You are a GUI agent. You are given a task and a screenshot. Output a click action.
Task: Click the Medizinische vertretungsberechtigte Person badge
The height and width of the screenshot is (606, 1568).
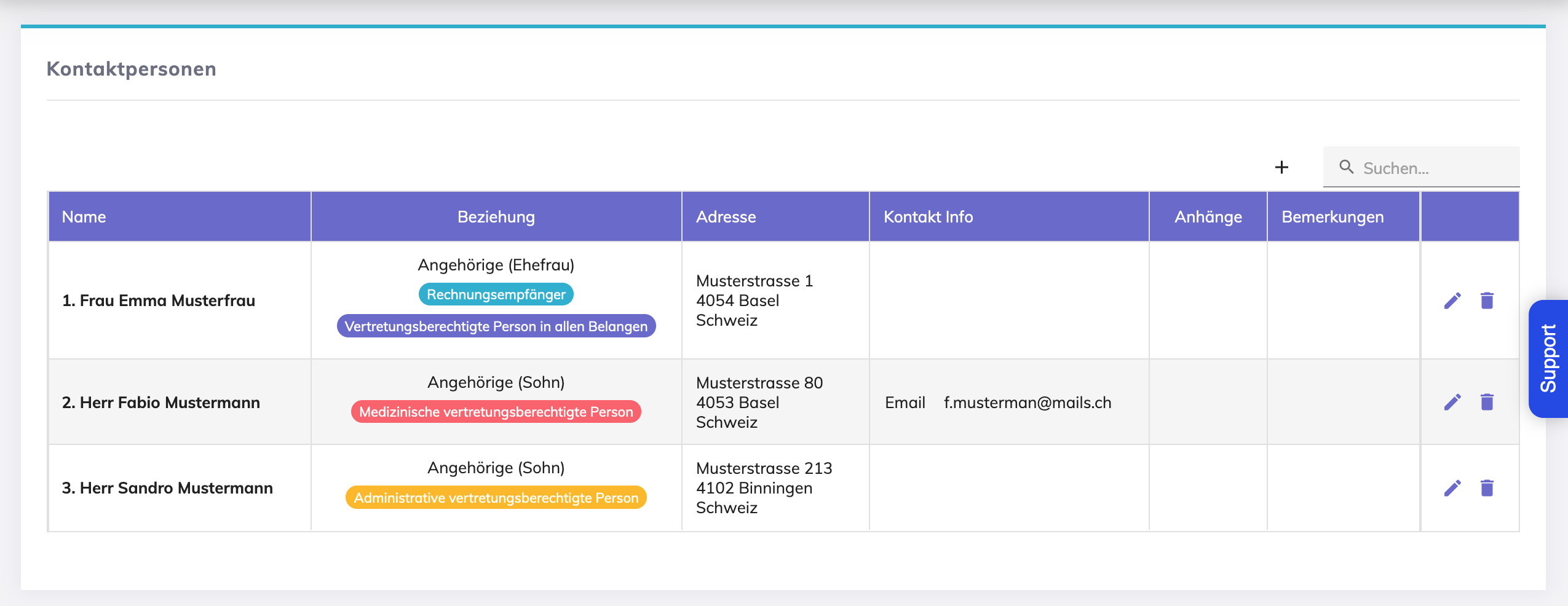click(496, 412)
